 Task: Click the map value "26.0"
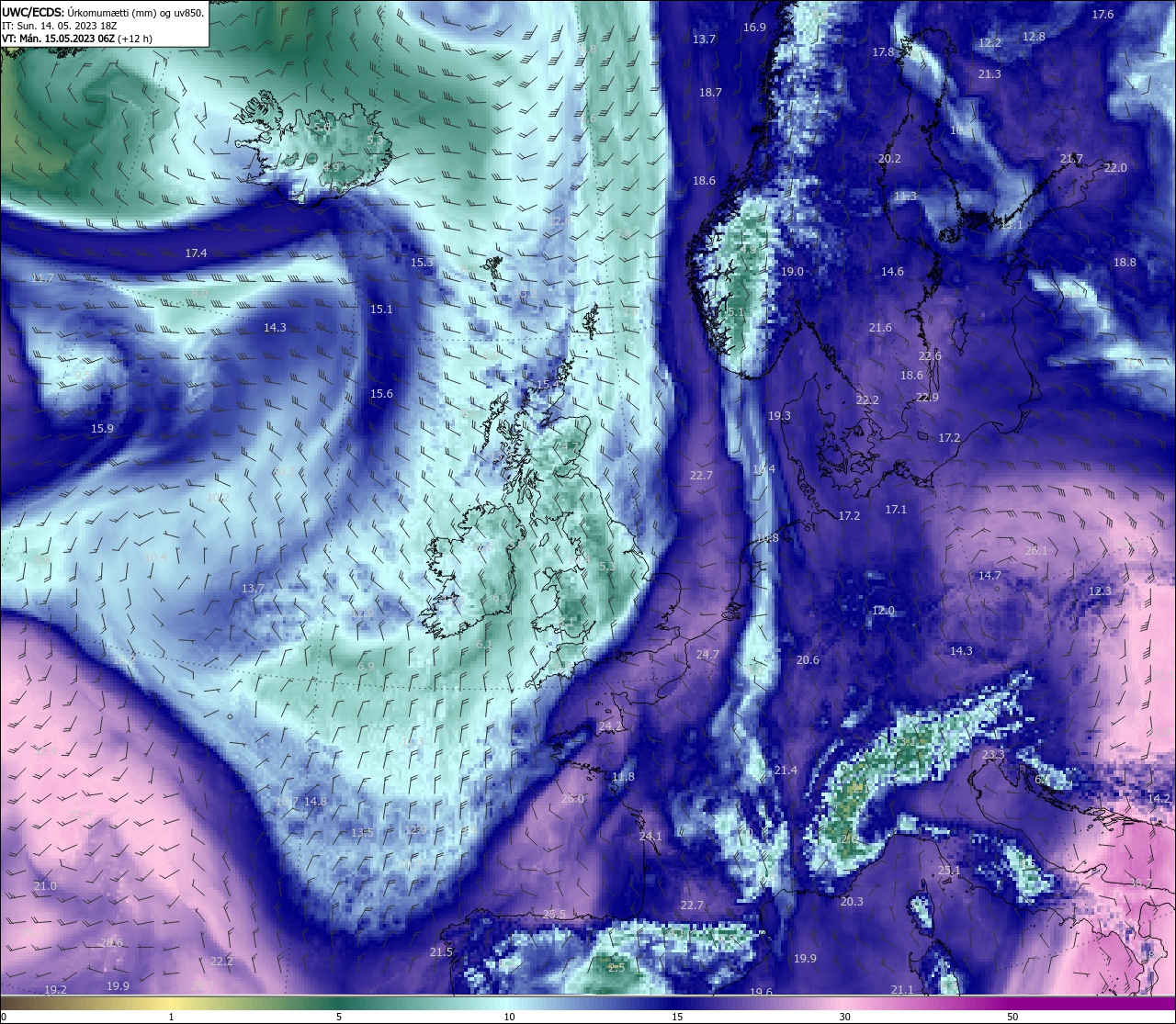tap(572, 798)
